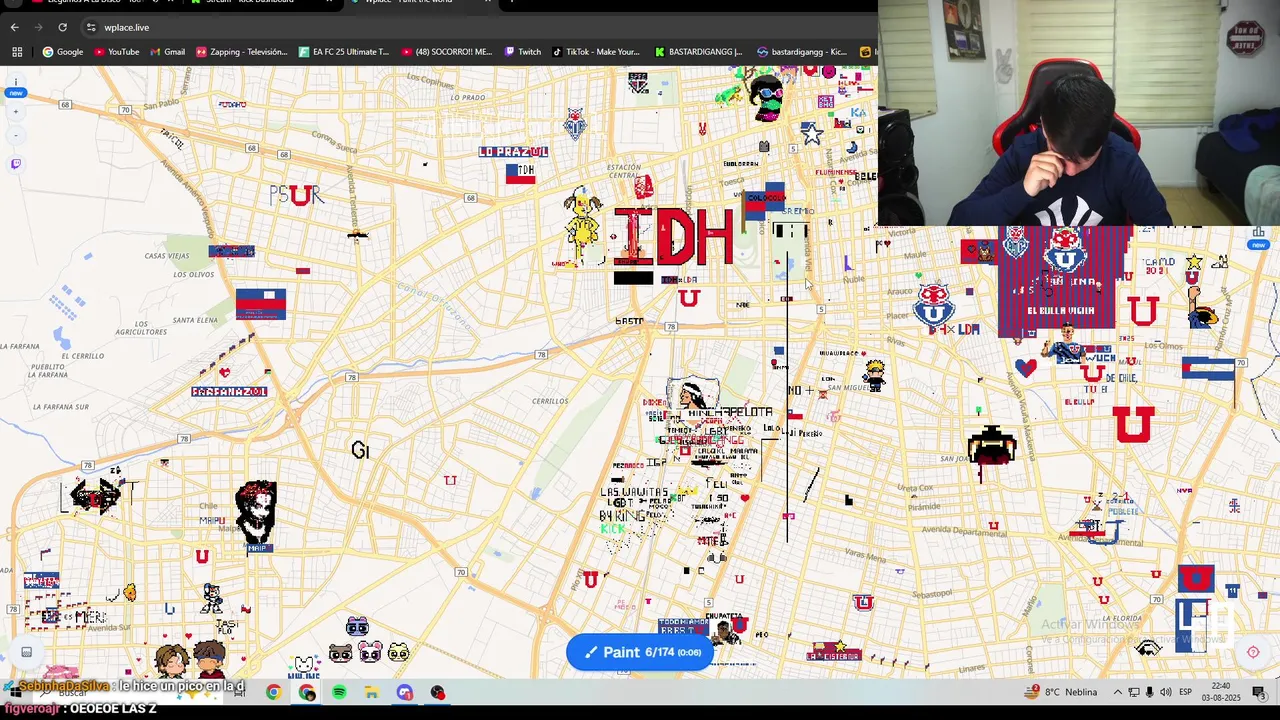Open the Gmail bookmark
1280x720 pixels.
(167, 52)
